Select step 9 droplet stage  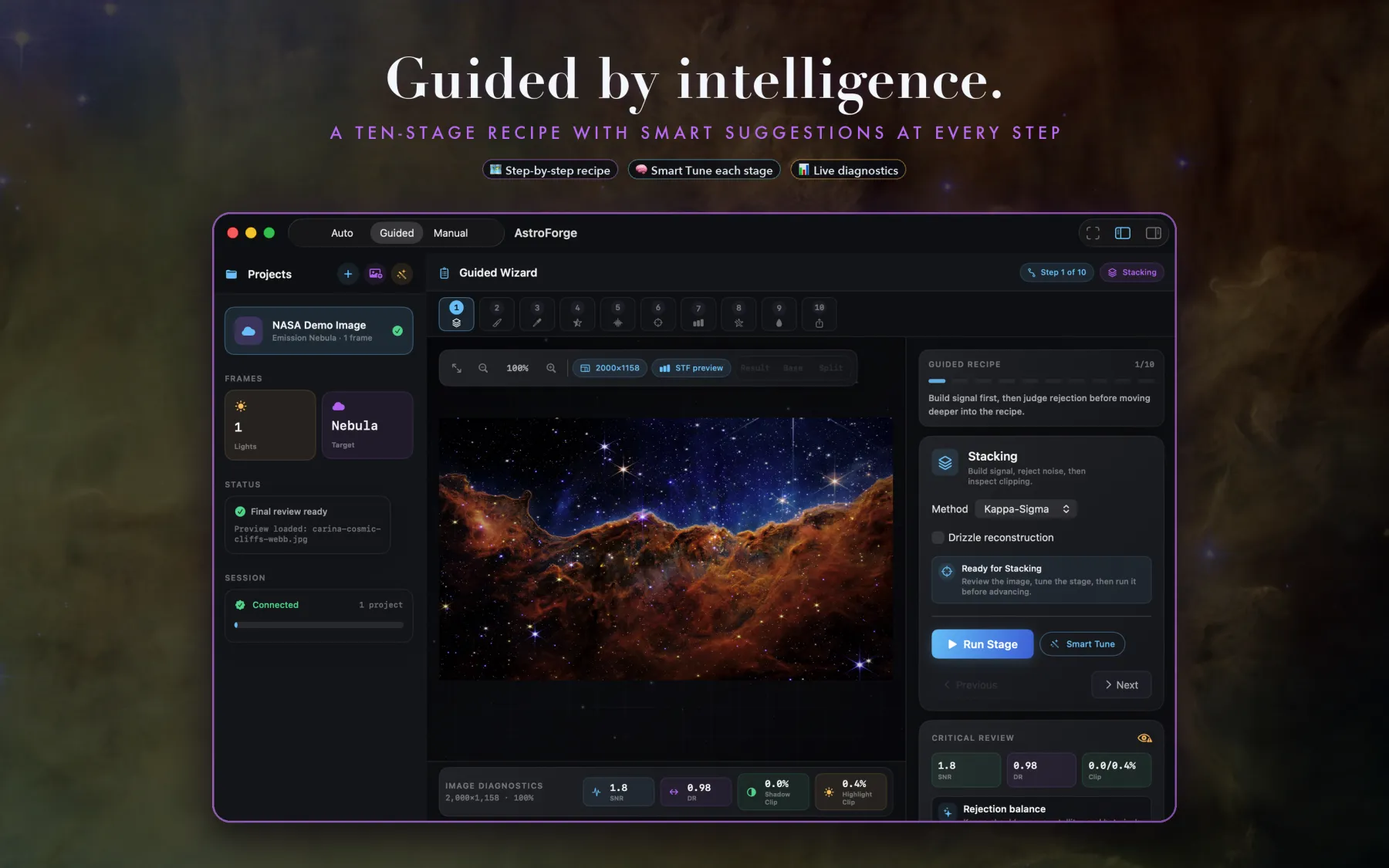pyautogui.click(x=779, y=315)
